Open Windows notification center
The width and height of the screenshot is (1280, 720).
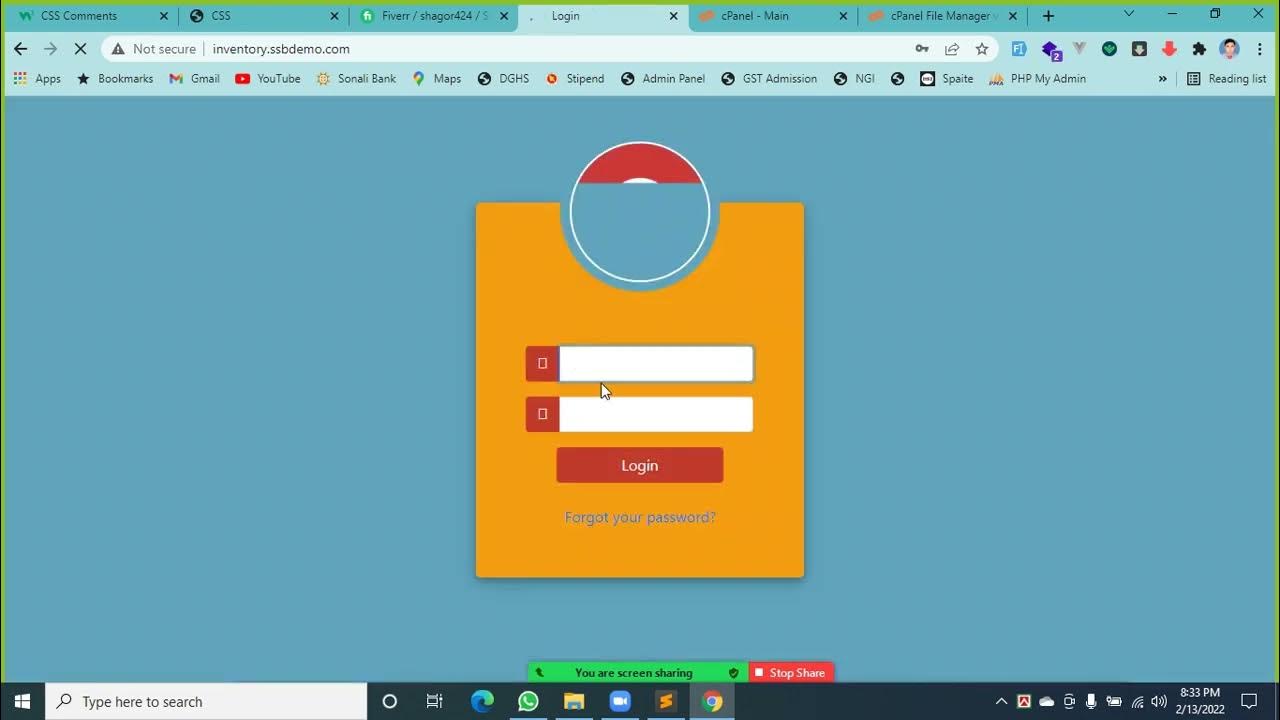click(1249, 701)
